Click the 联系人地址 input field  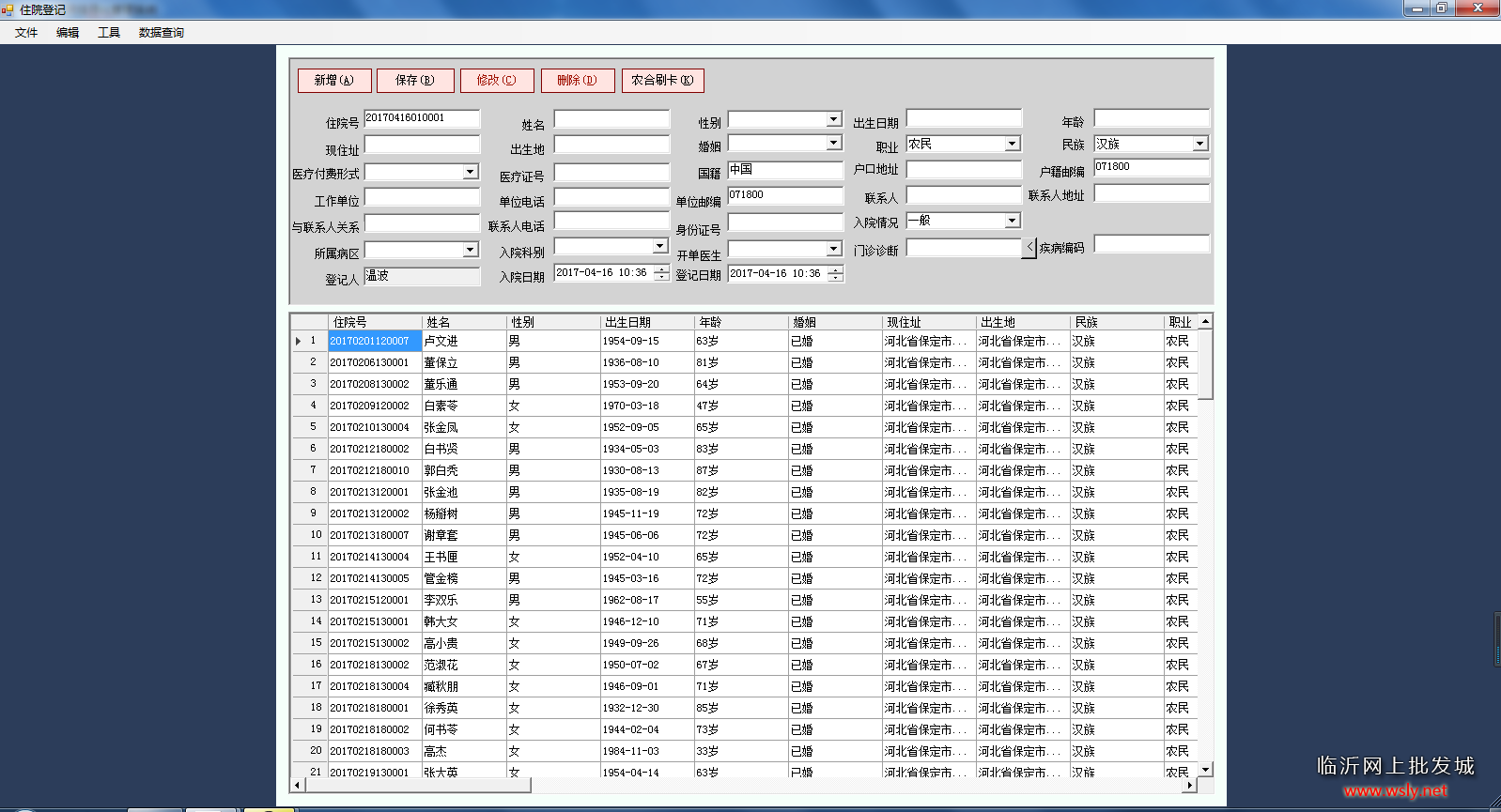coord(1152,193)
